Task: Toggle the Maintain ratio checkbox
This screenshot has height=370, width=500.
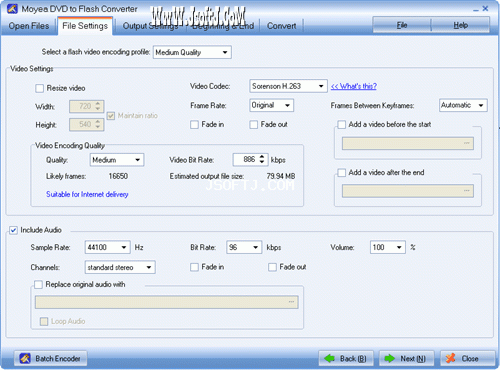Action: pos(111,116)
